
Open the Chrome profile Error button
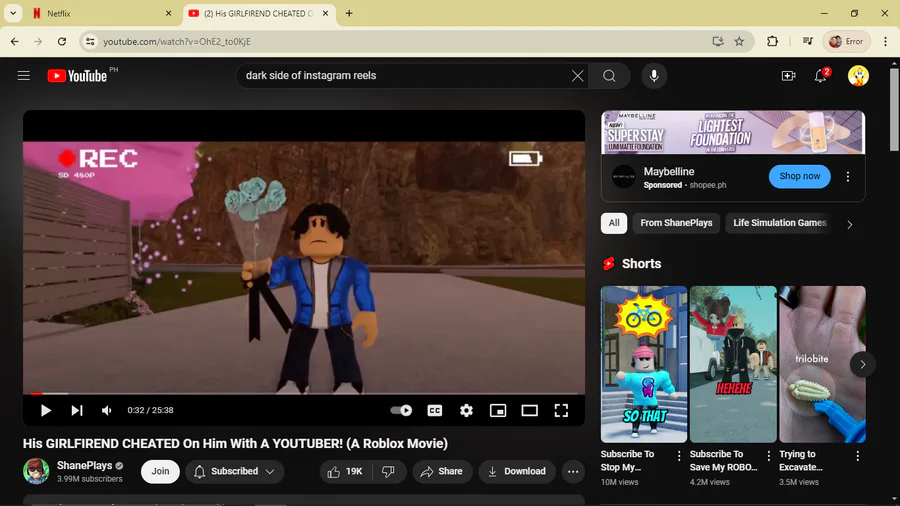(847, 41)
